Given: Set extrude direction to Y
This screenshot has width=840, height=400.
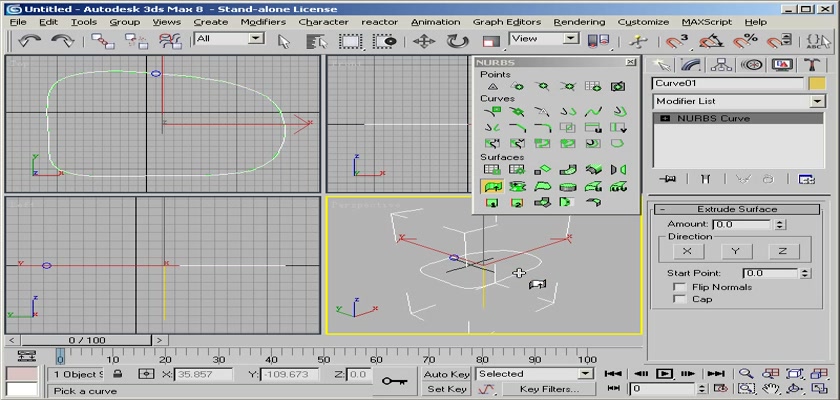Looking at the screenshot, I should pos(736,251).
